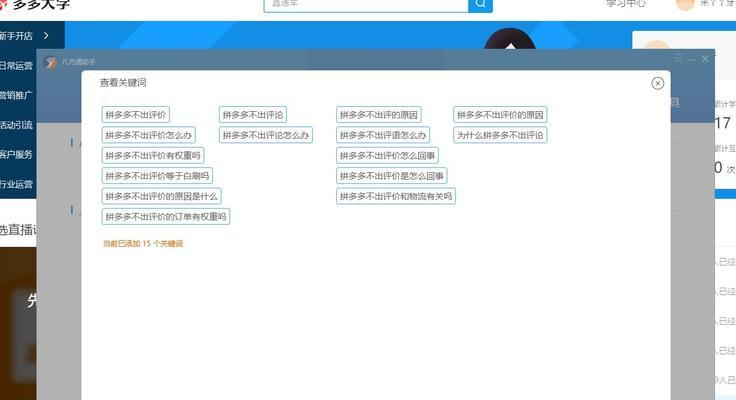This screenshot has height=400, width=736.
Task: Focus the 多多大学 search input field
Action: coord(366,5)
